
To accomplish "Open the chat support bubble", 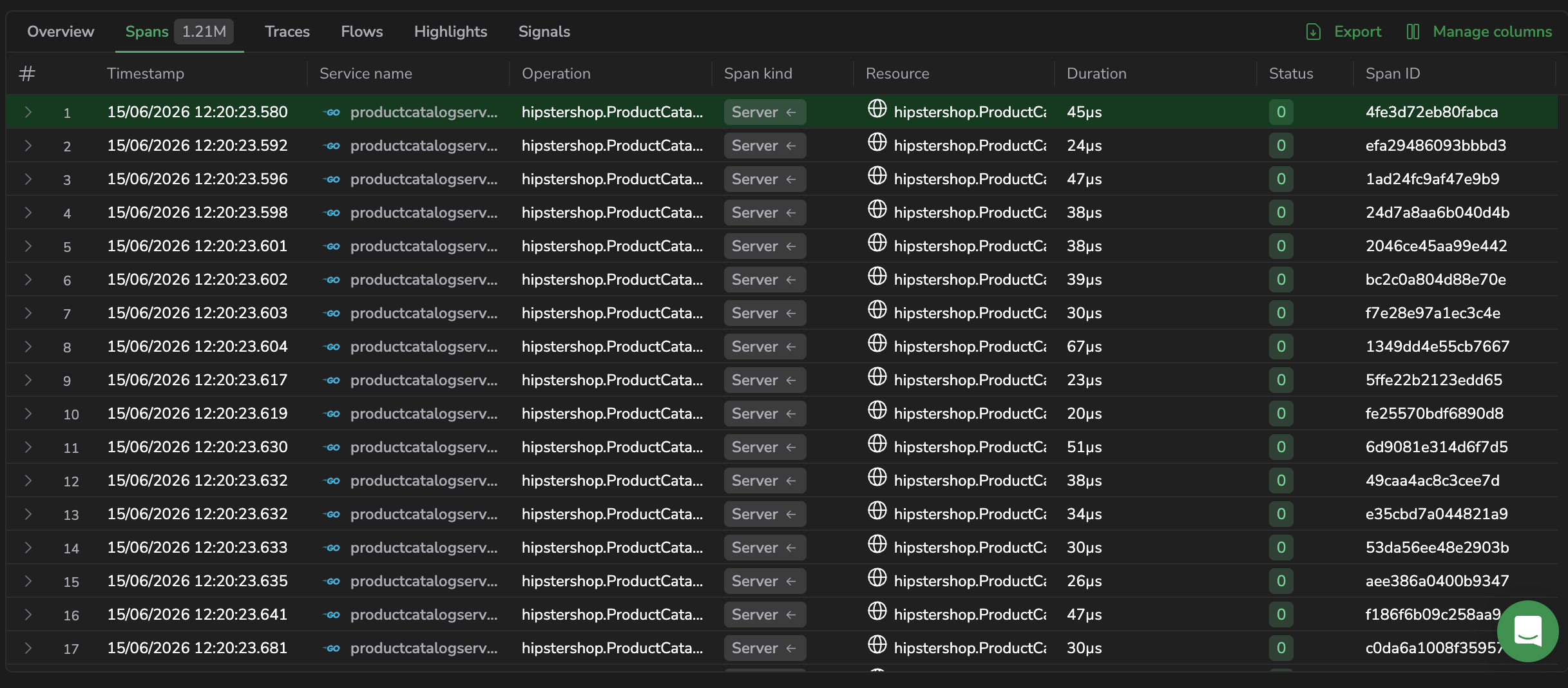I will coord(1527,631).
